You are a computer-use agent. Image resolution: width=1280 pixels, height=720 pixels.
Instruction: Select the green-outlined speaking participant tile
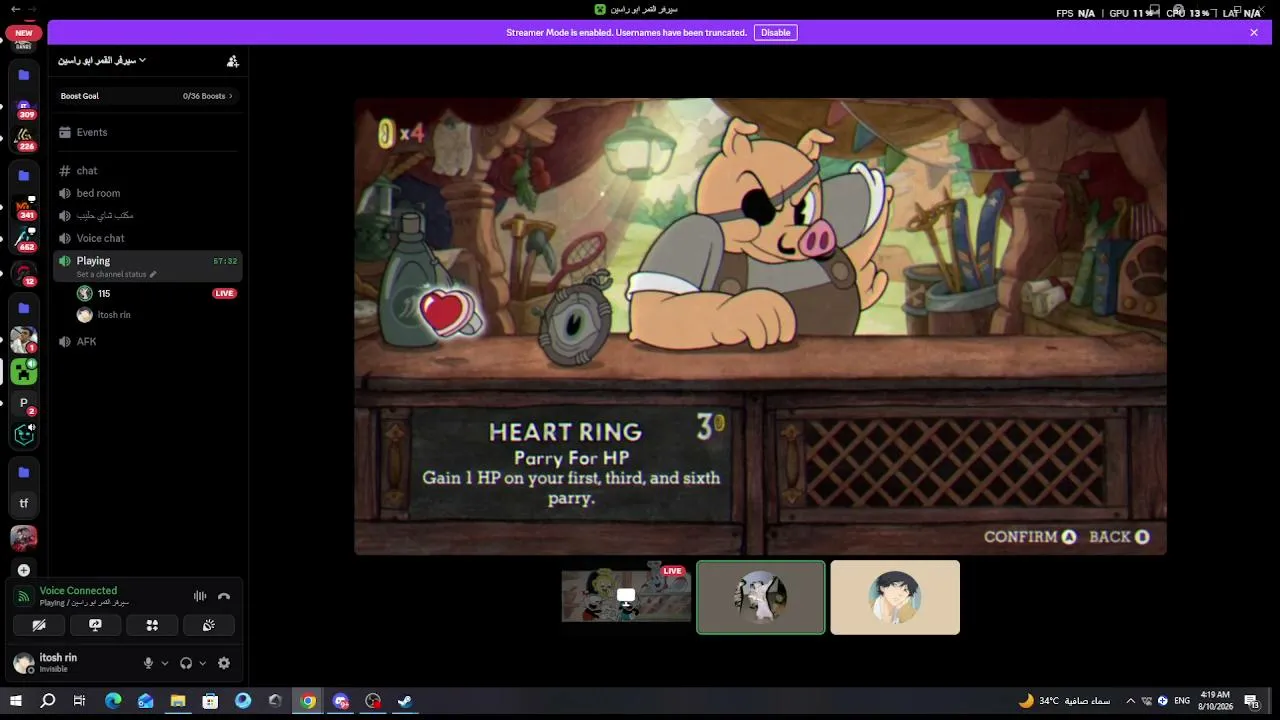[761, 597]
